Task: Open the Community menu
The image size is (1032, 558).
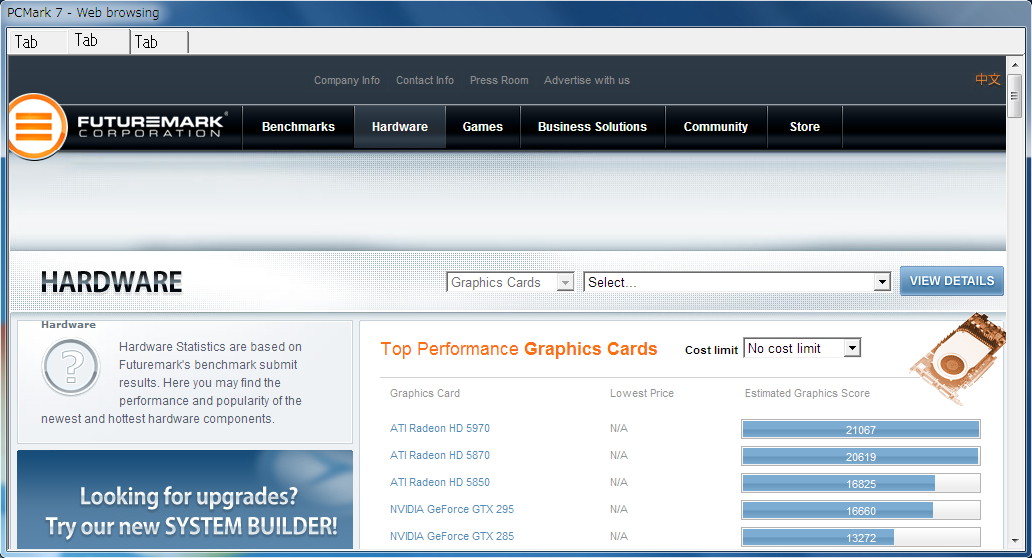Action: (715, 127)
